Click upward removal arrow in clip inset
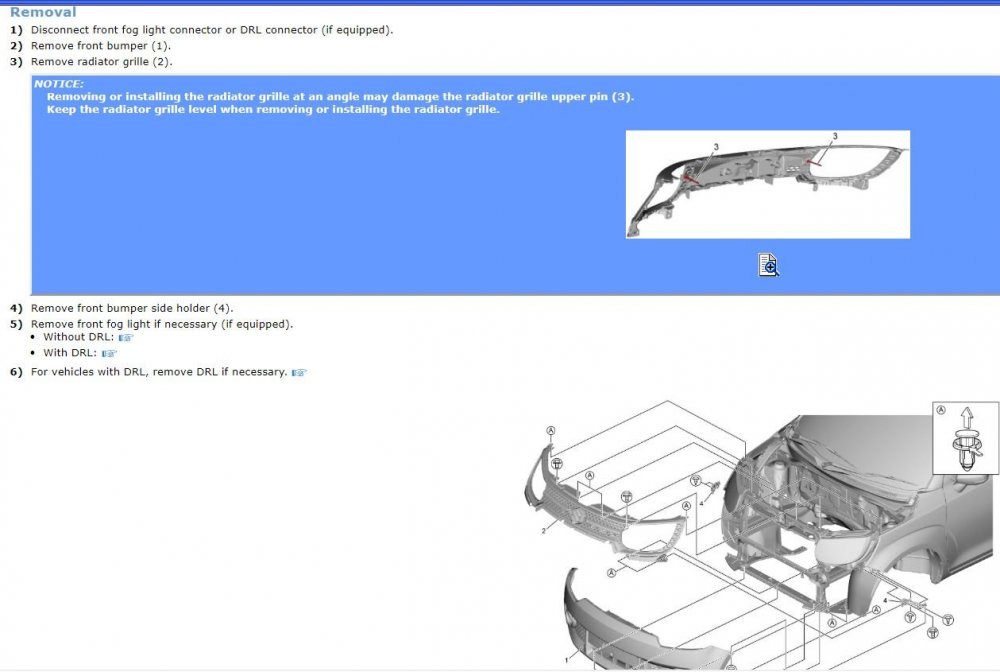 click(967, 418)
